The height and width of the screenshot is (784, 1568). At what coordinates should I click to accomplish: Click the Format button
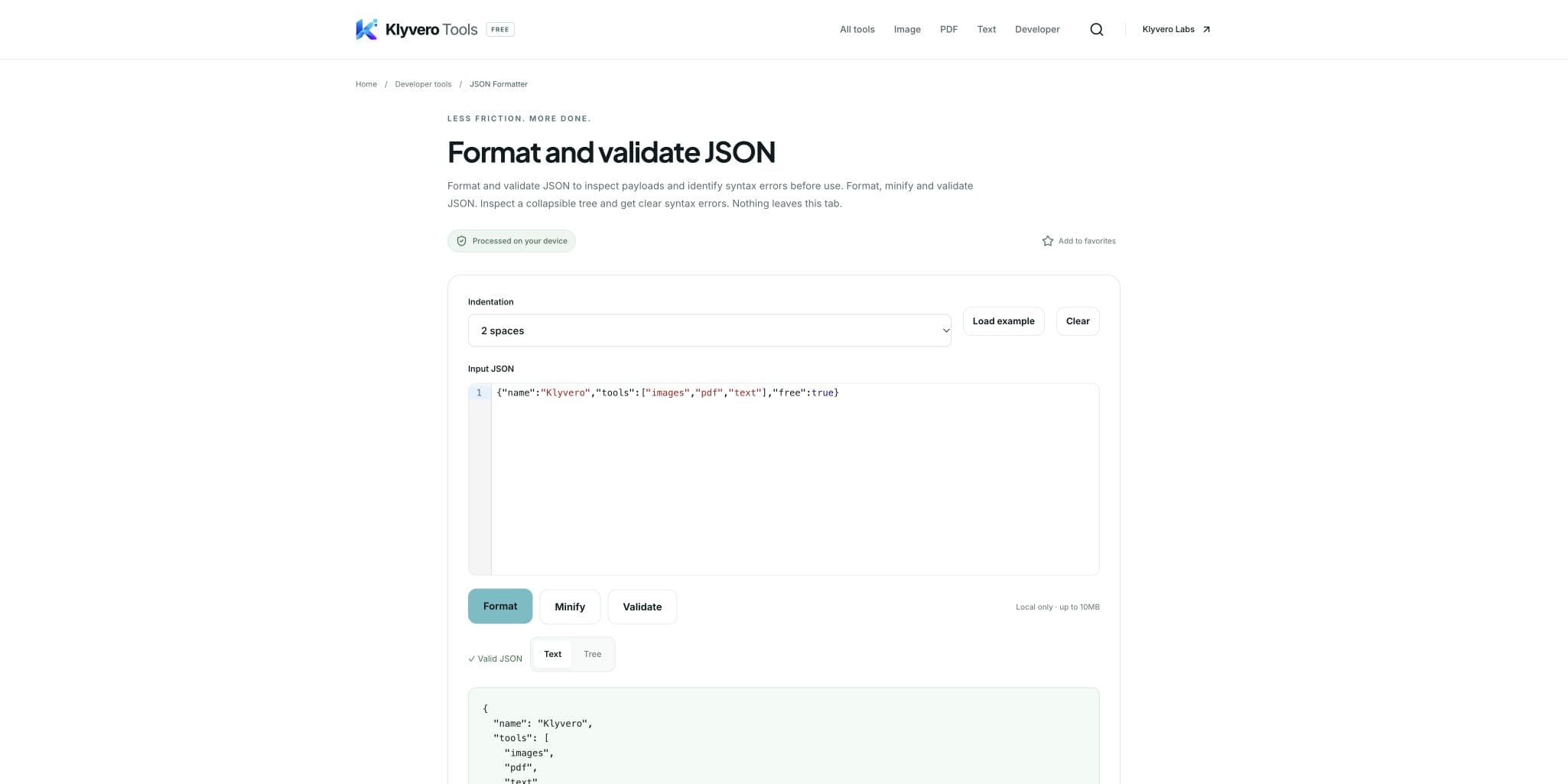tap(500, 606)
